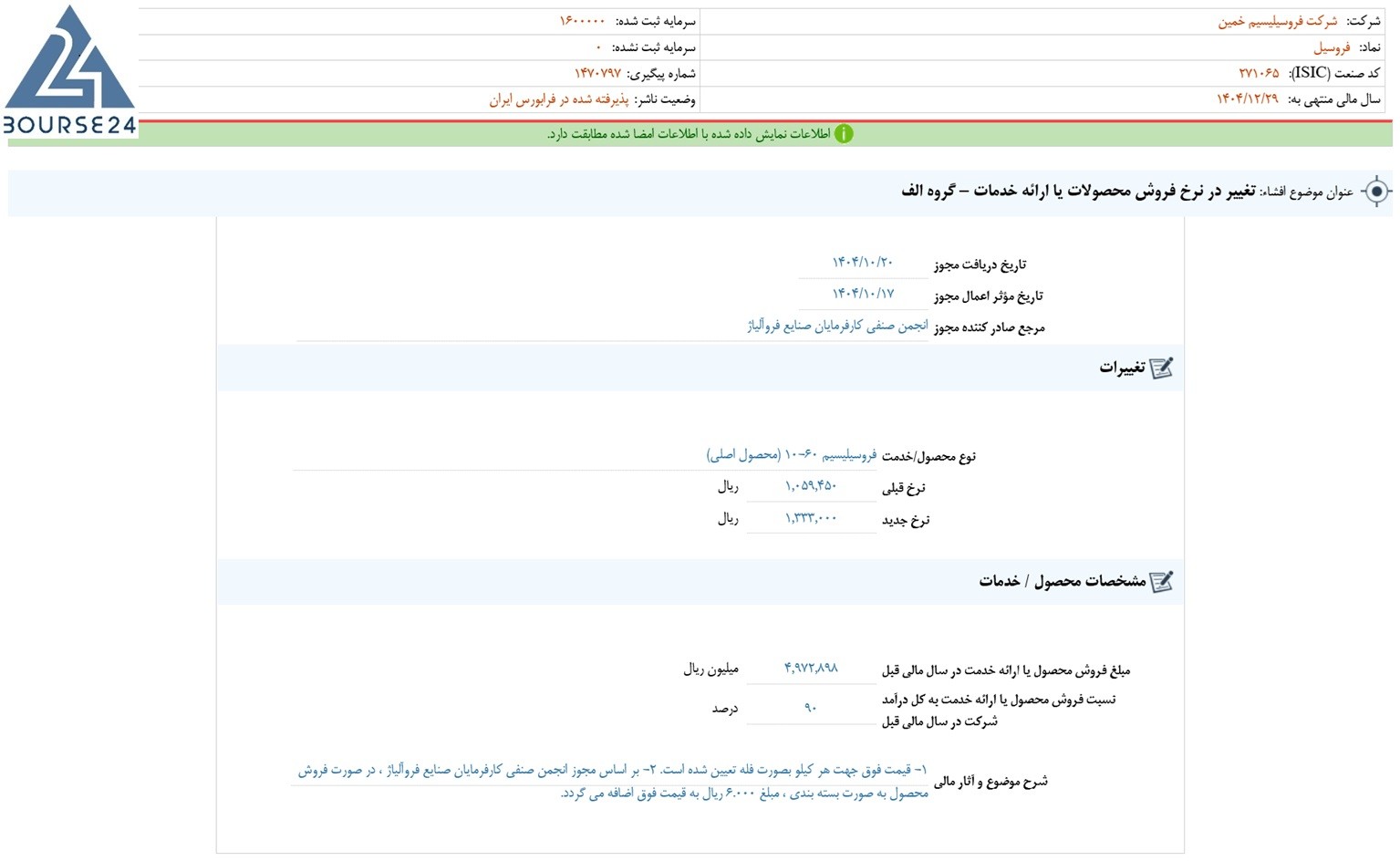Click the green info circle icon

[x=844, y=134]
